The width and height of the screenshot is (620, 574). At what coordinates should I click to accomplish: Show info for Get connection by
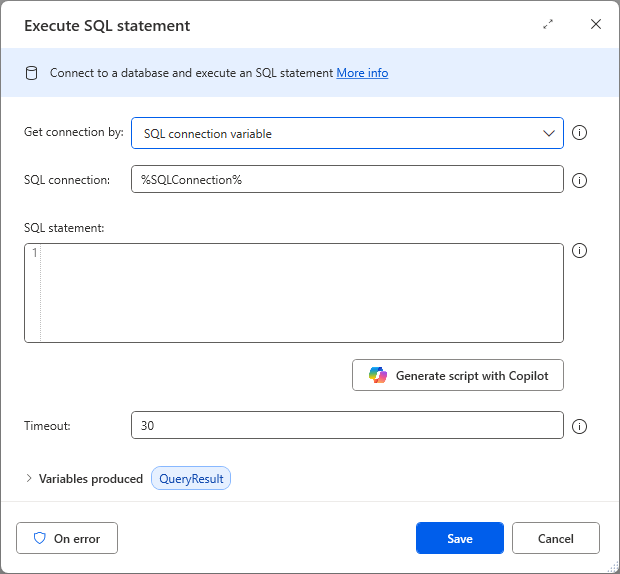579,132
